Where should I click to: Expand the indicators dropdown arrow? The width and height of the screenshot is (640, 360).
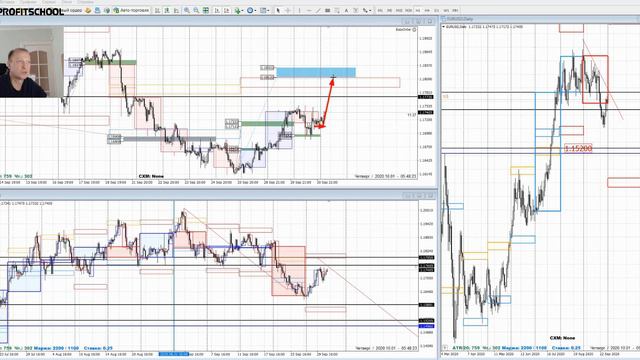242,10
